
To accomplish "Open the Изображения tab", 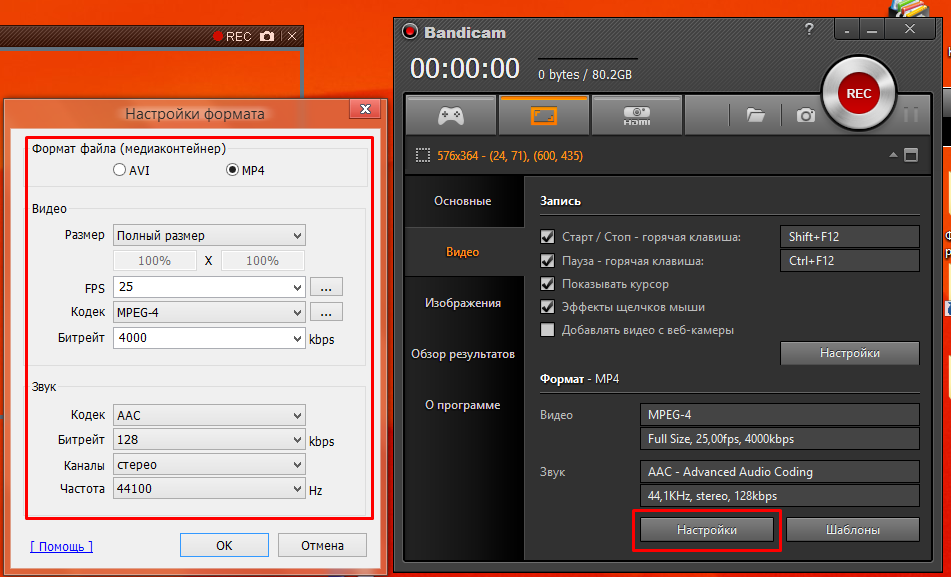I will 463,303.
